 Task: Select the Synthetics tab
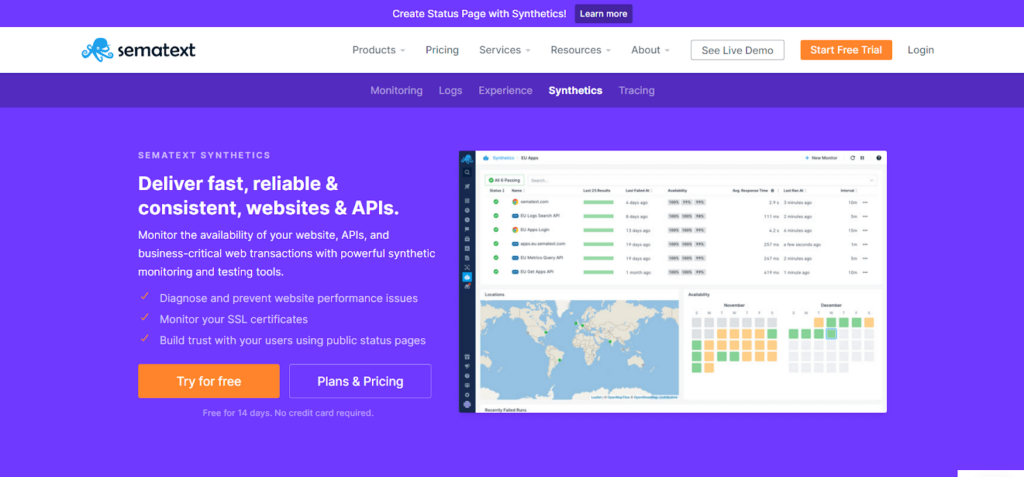(x=575, y=90)
